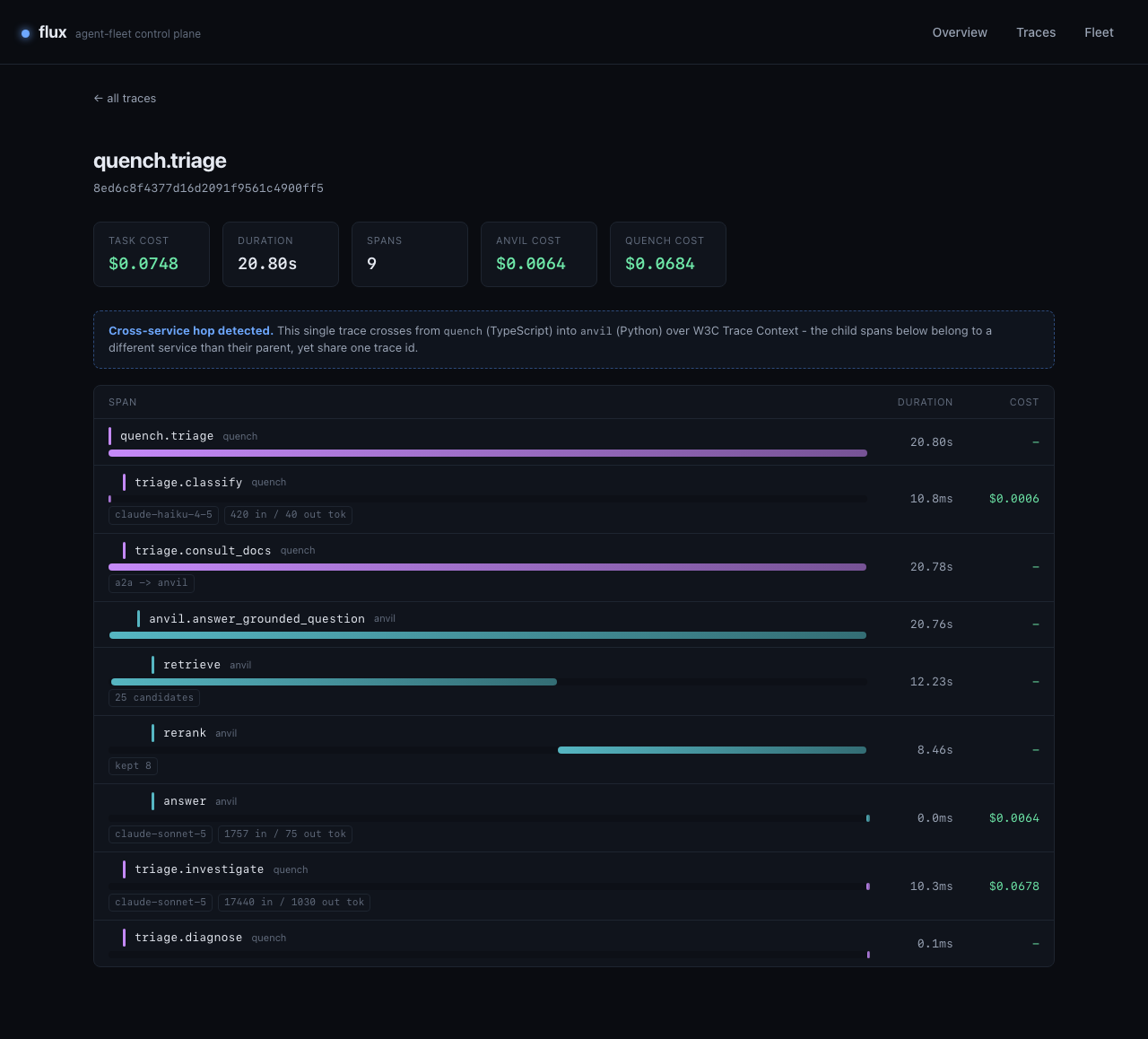Click the $0.0006 cost of triage.classify
Screen dimensions: 1148x1039
tap(1014, 499)
